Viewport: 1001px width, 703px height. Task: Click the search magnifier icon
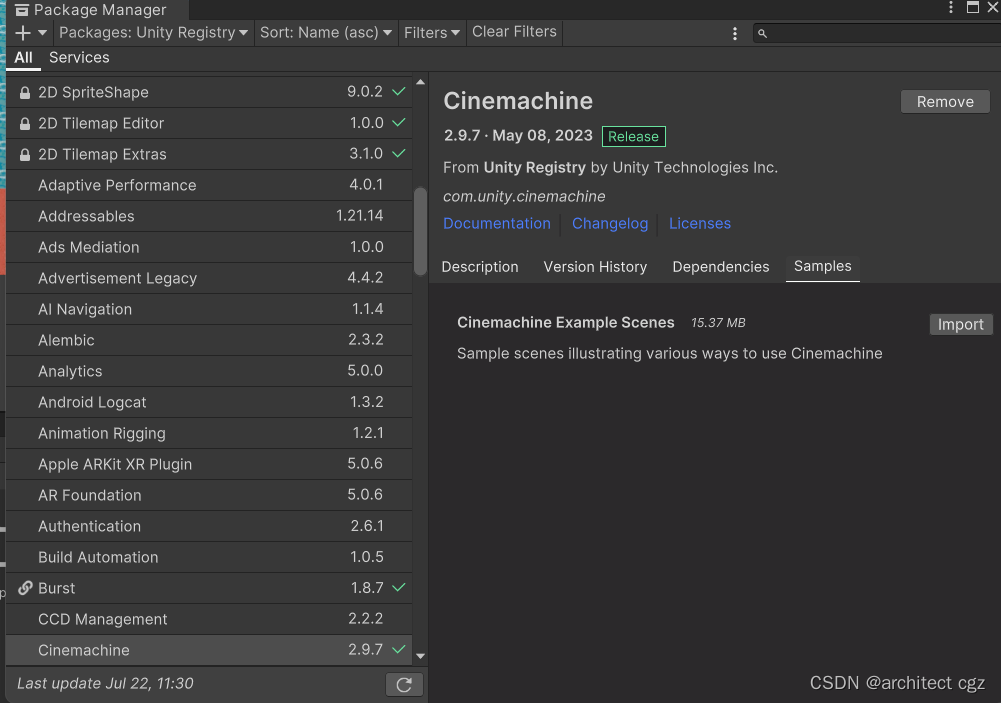[763, 33]
